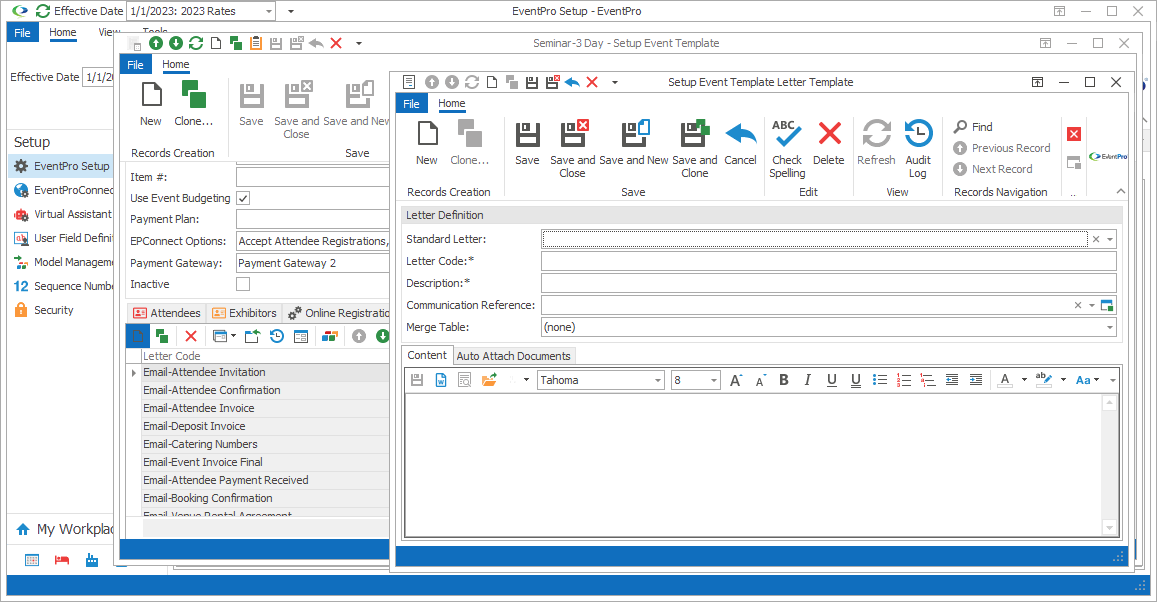Go to Next Record
Screen dimensions: 1157x602
(992, 169)
